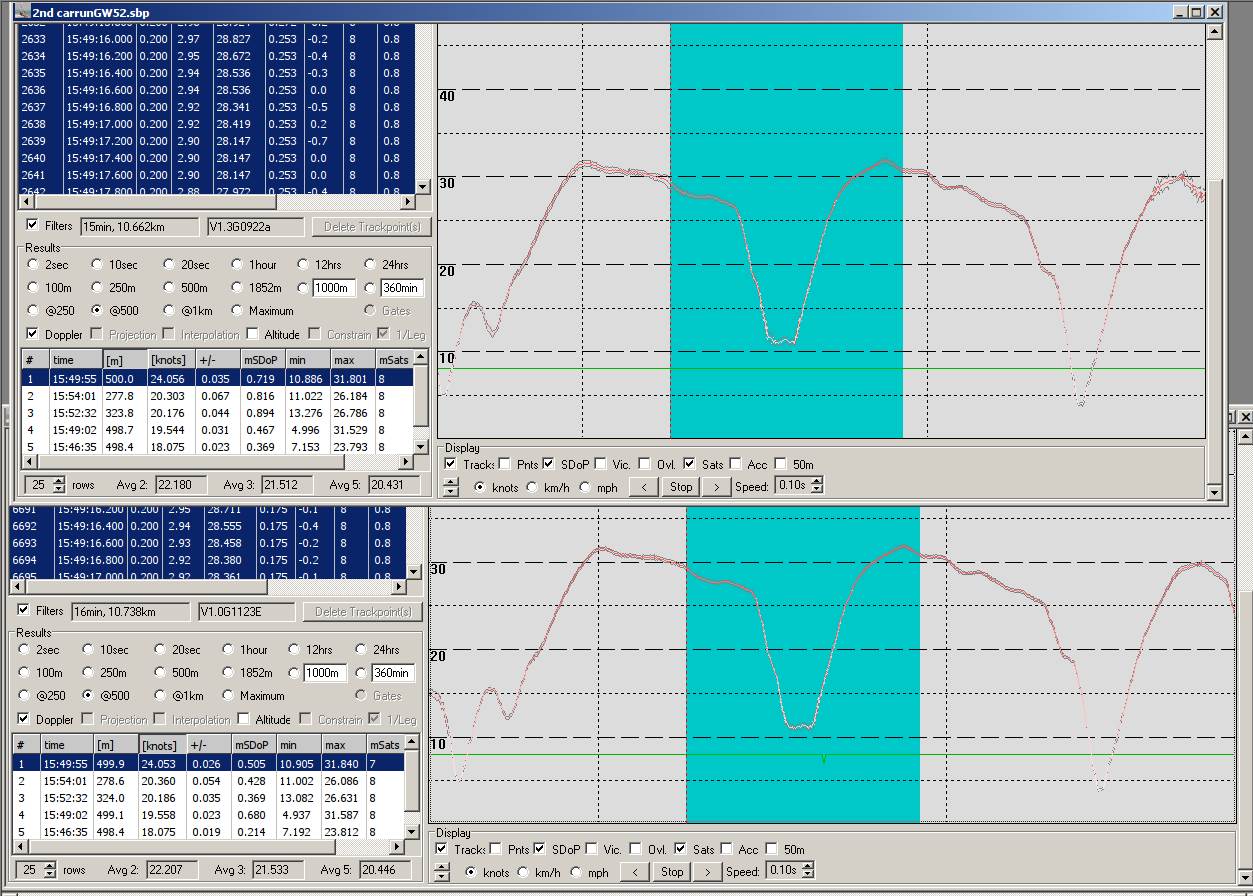Enable the Altitude checkbox in upper Results panel

(253, 334)
